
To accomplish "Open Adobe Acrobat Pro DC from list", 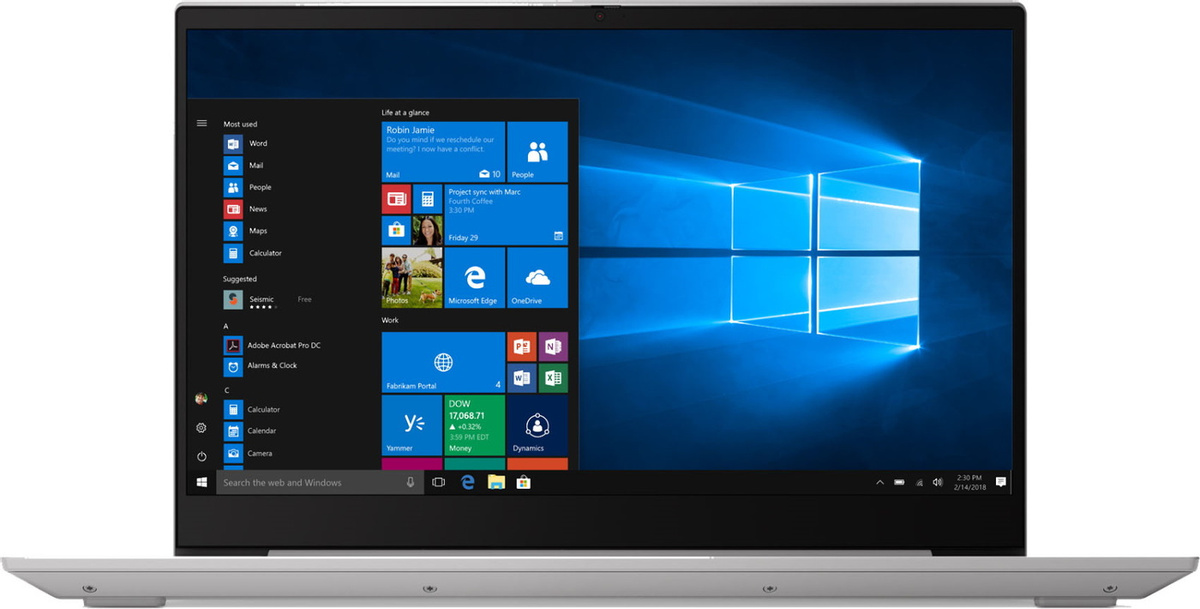I will coord(284,345).
